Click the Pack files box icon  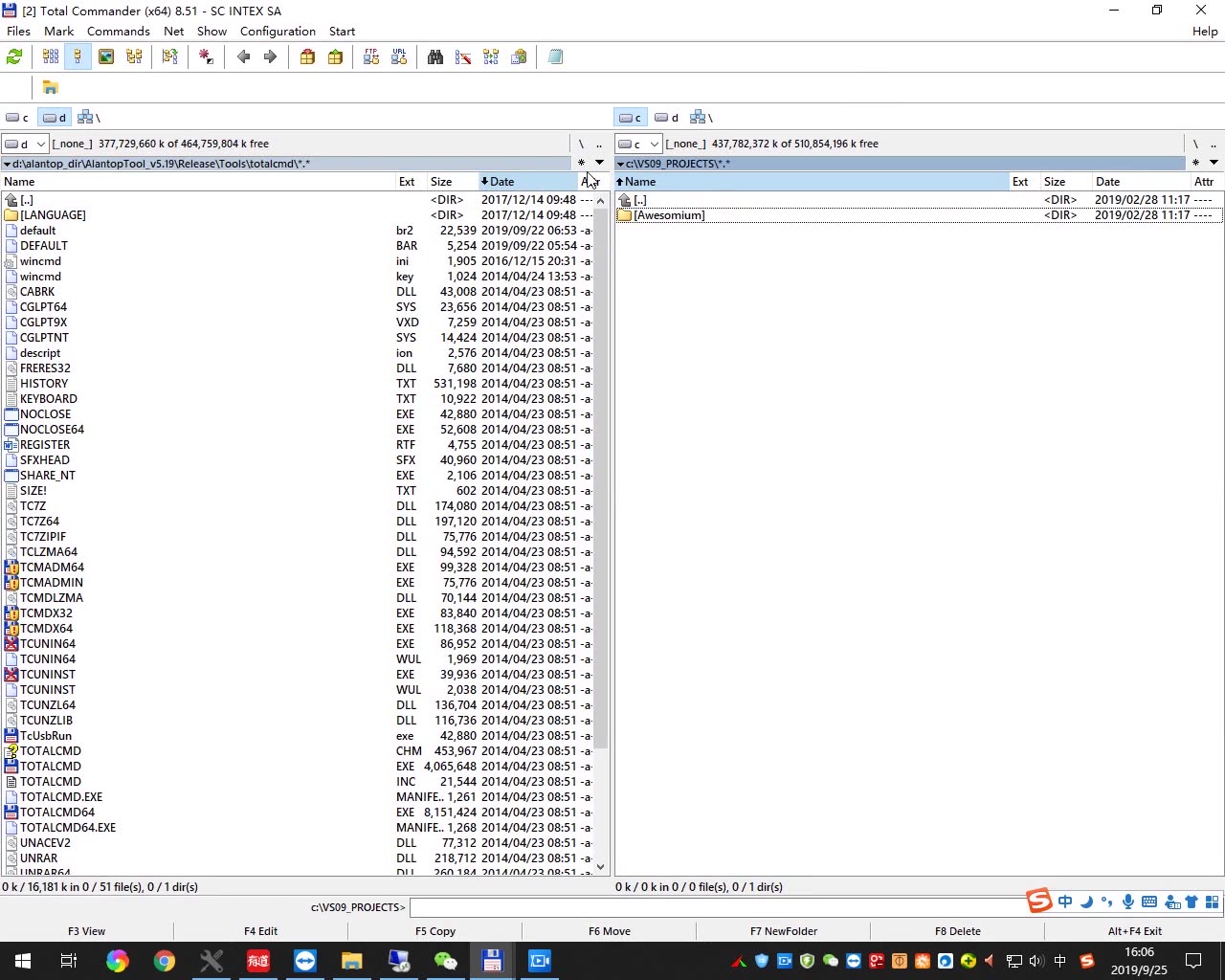307,57
